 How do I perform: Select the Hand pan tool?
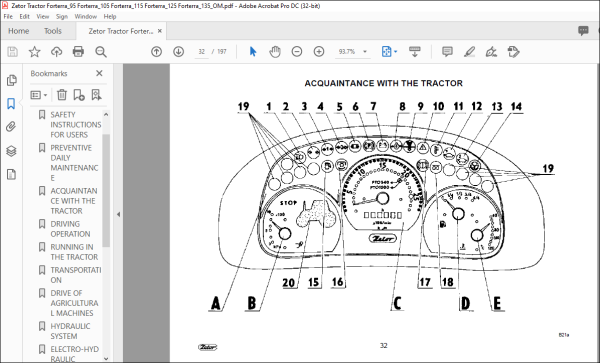click(x=275, y=52)
